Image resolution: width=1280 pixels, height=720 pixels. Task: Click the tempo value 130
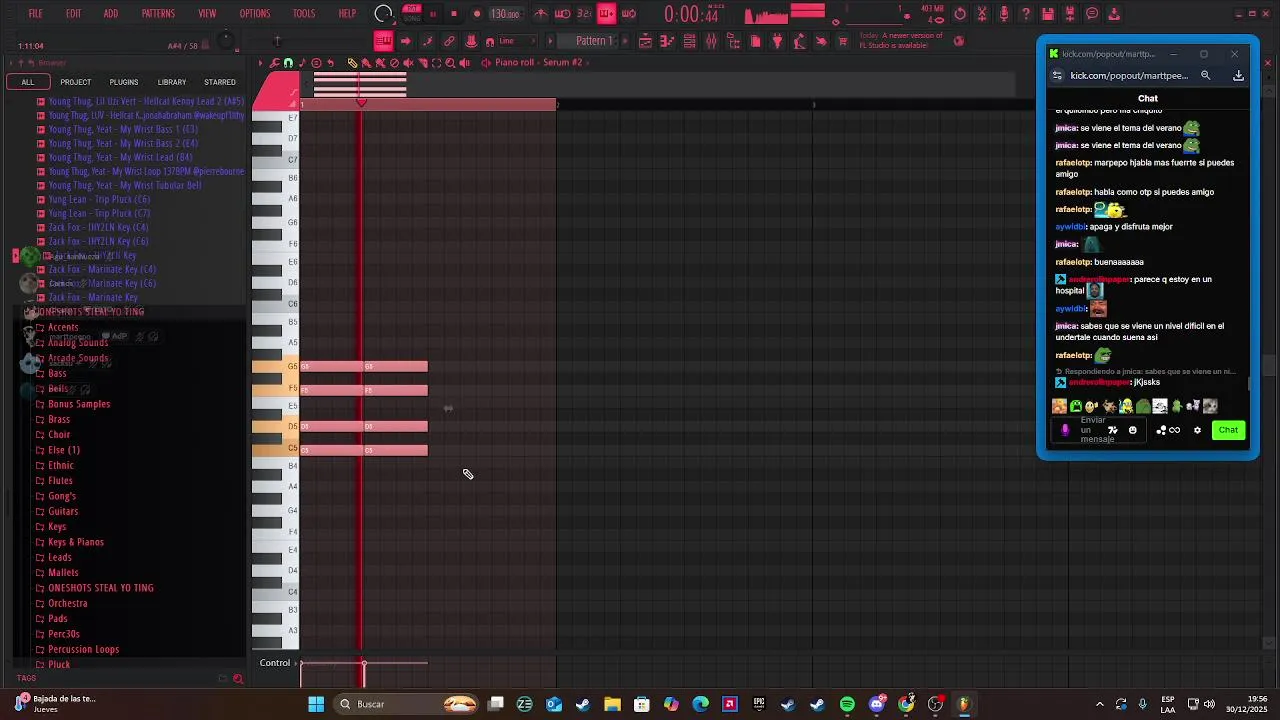505,14
